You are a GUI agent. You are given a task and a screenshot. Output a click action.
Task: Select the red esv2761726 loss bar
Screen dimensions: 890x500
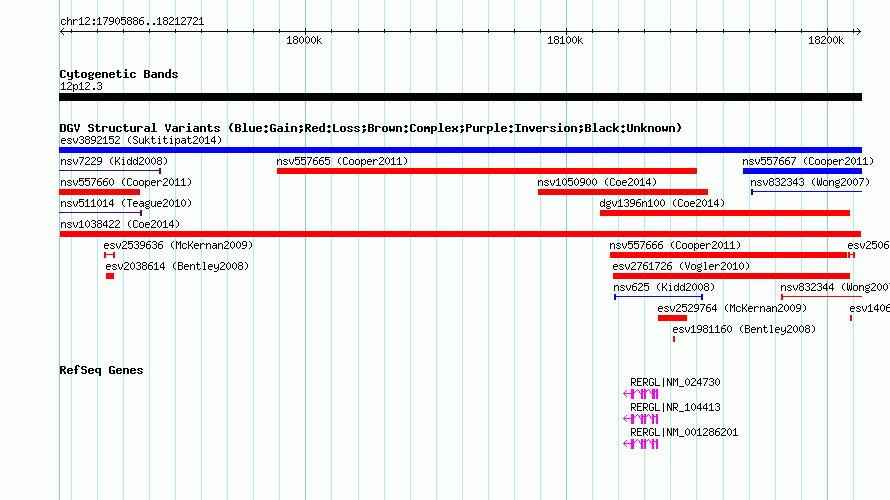coord(731,276)
